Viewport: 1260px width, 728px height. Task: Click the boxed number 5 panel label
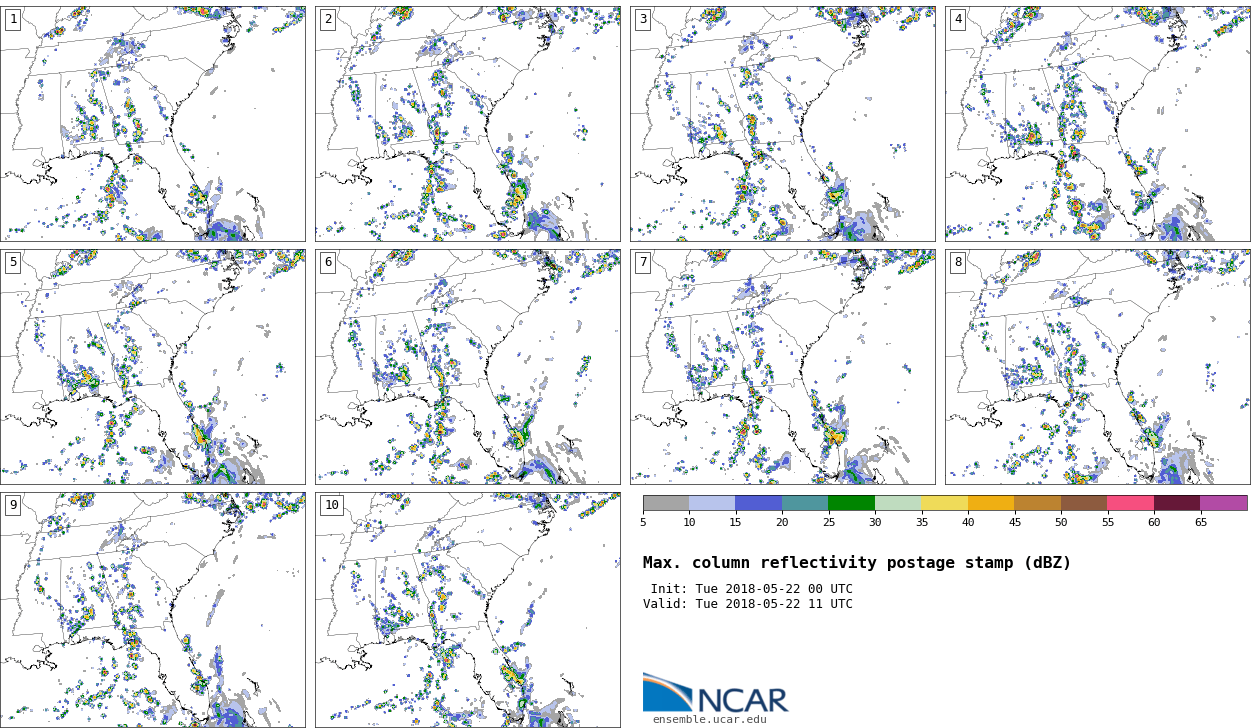coord(13,262)
